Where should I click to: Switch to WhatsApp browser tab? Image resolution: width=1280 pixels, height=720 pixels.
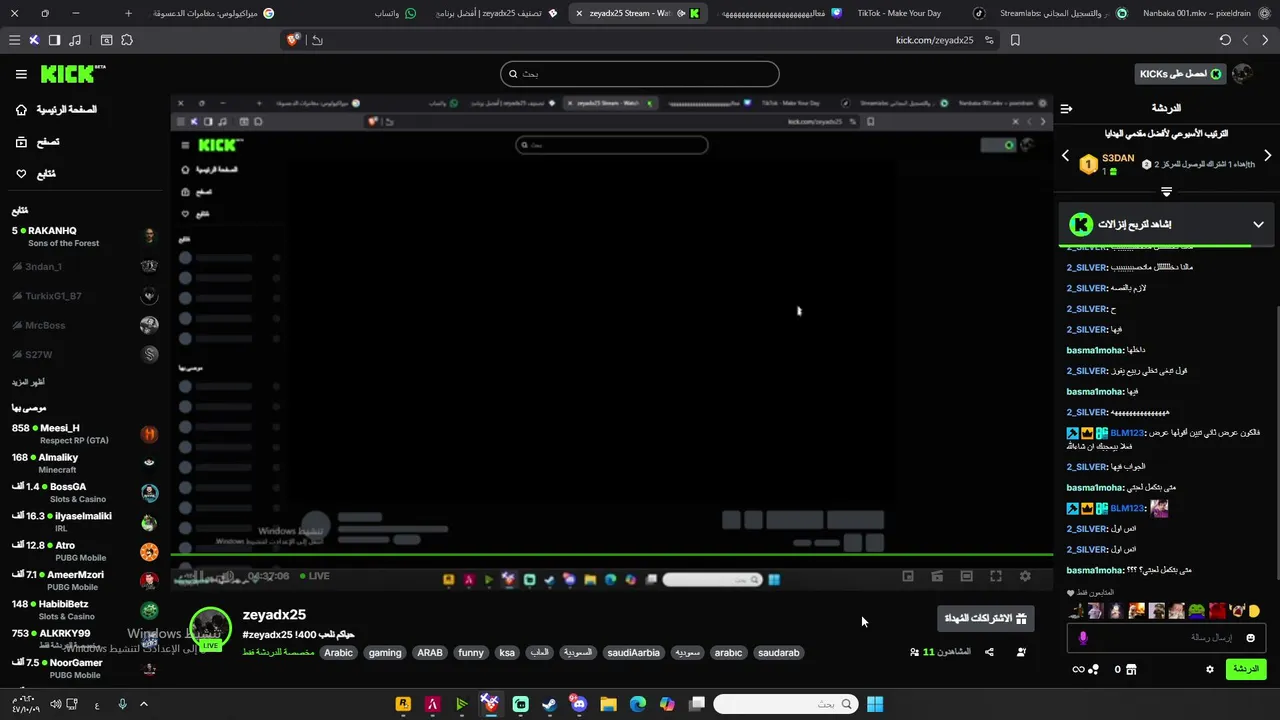(x=395, y=13)
